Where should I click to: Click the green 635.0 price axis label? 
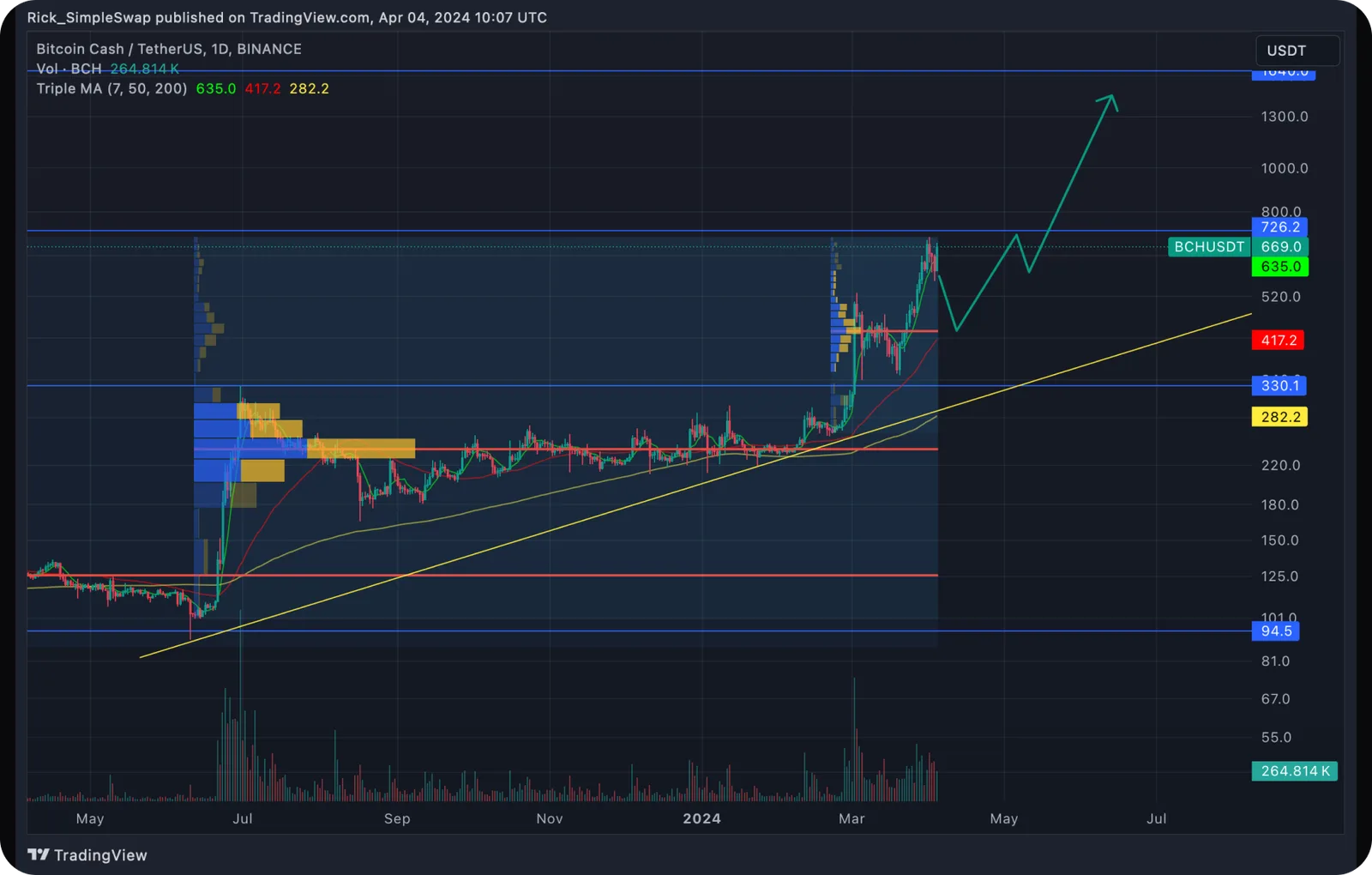tap(1280, 267)
